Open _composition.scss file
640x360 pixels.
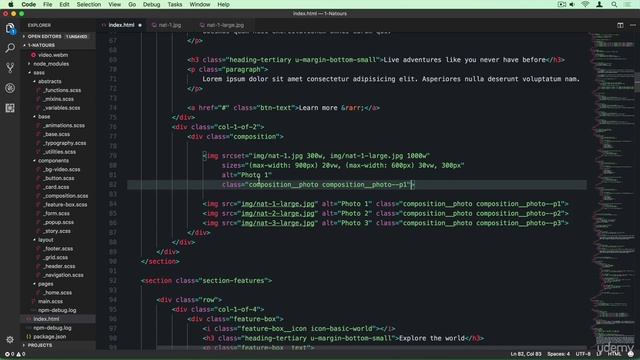65,196
